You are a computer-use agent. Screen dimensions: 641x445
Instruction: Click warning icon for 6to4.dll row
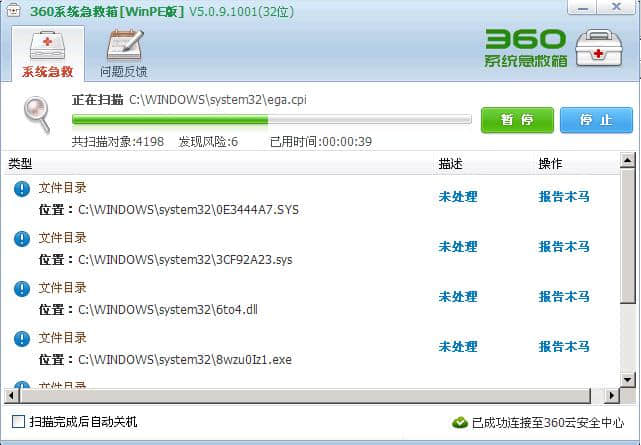pyautogui.click(x=22, y=289)
